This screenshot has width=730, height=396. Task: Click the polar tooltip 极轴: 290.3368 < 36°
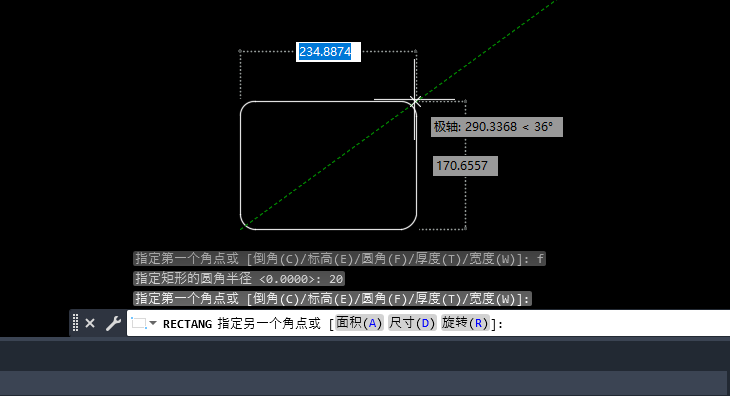[x=497, y=127]
